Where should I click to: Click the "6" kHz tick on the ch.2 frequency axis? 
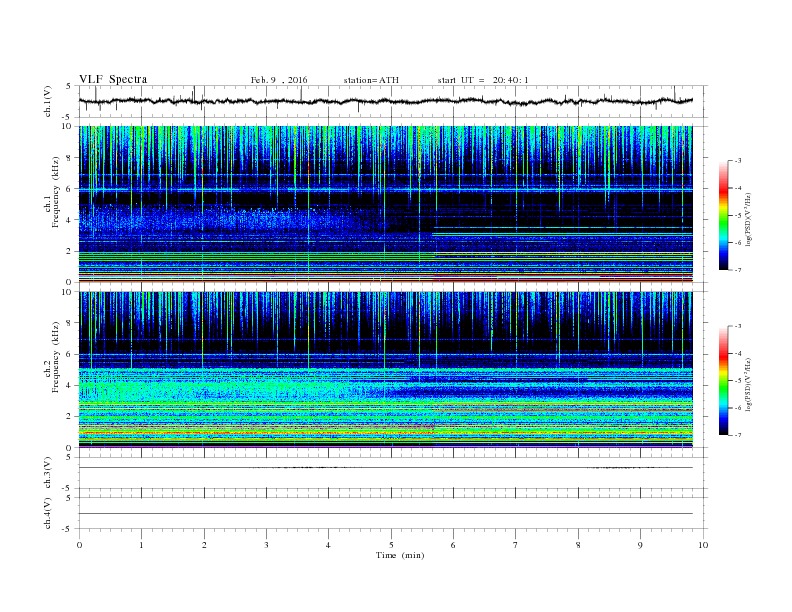[69, 354]
